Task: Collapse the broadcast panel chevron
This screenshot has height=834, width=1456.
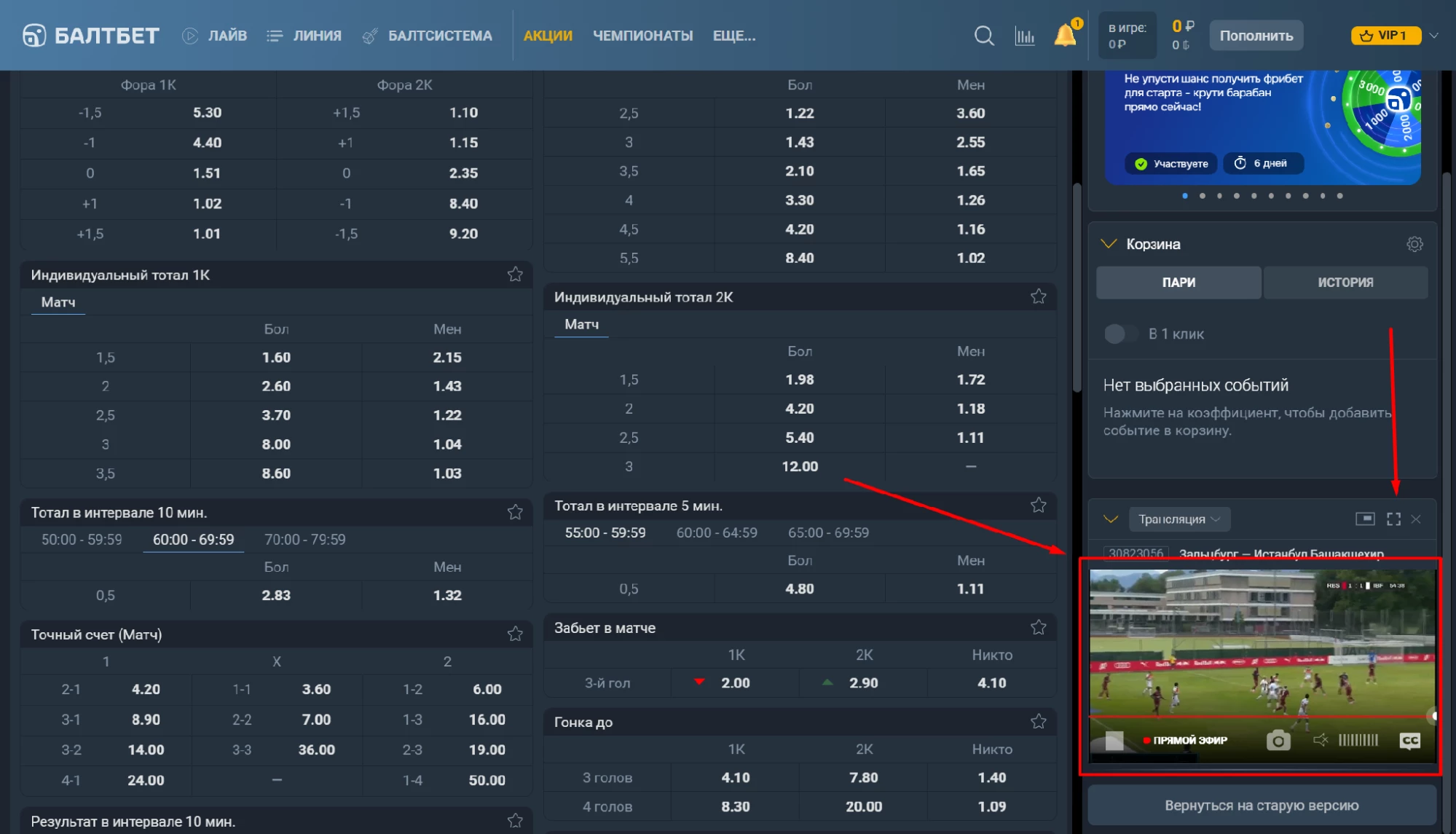Action: tap(1111, 519)
